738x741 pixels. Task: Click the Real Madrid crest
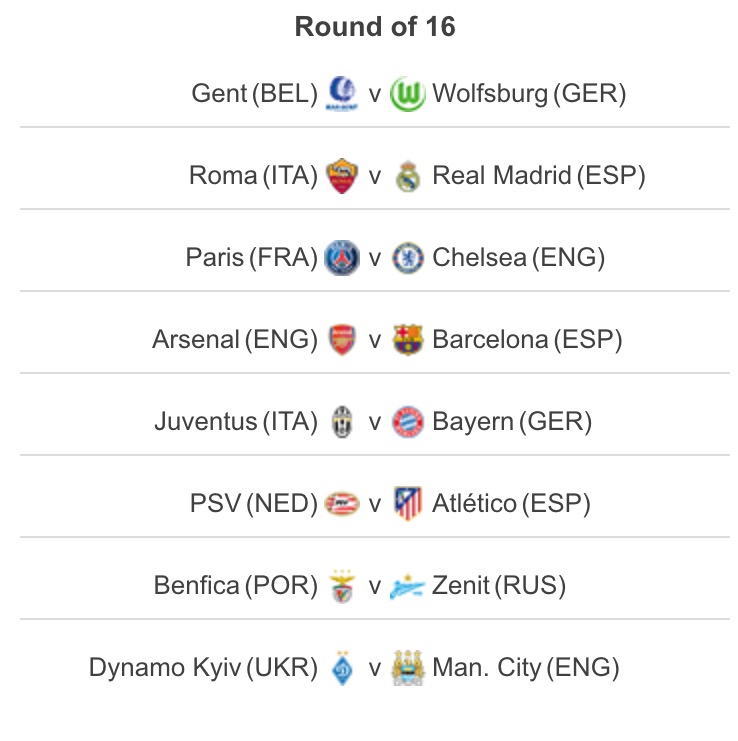tap(408, 176)
